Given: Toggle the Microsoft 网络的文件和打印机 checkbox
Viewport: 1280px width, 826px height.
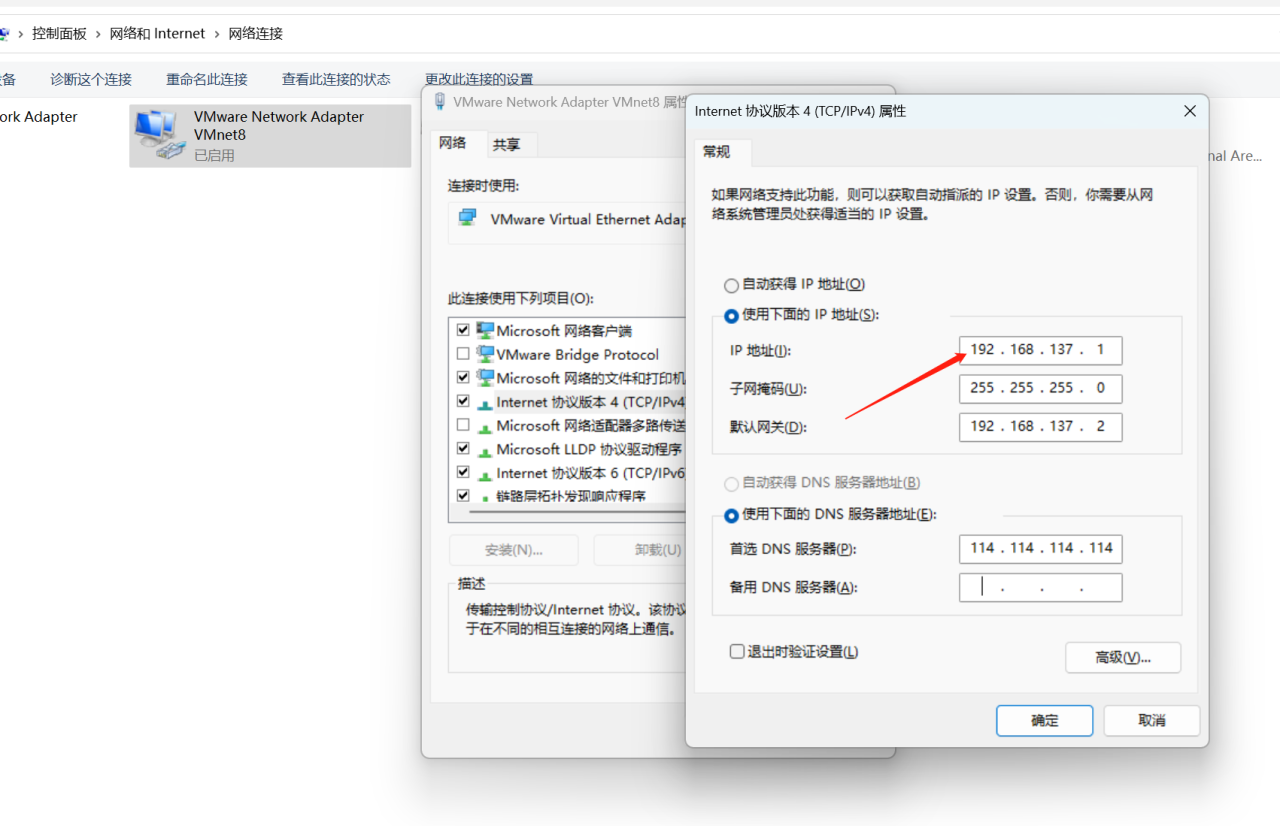Looking at the screenshot, I should (x=463, y=378).
